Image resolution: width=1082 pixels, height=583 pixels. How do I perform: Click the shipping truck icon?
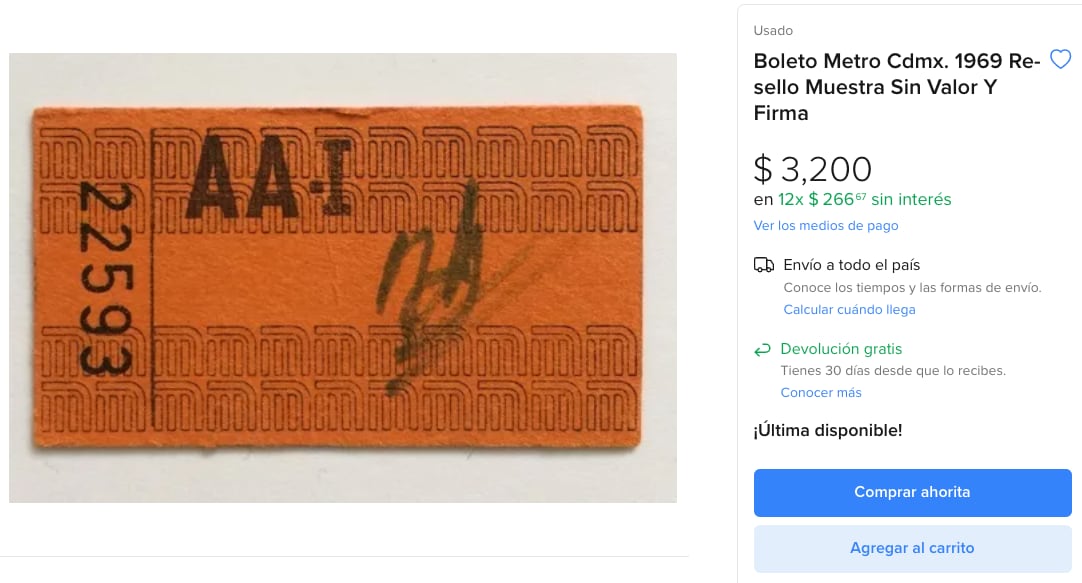click(x=763, y=265)
